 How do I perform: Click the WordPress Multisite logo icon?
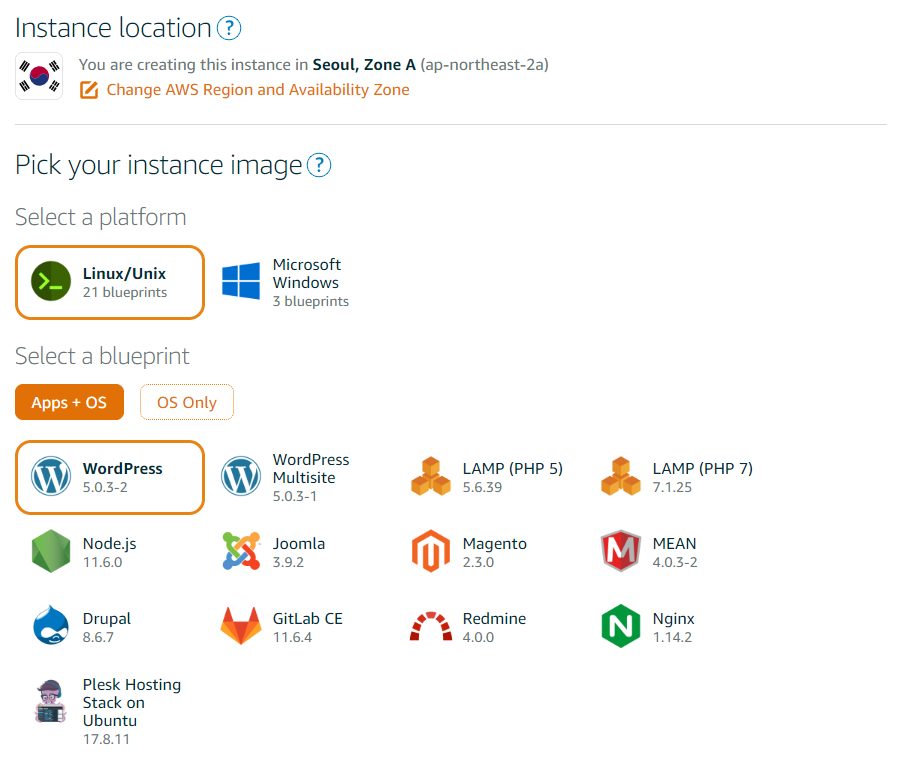click(241, 476)
